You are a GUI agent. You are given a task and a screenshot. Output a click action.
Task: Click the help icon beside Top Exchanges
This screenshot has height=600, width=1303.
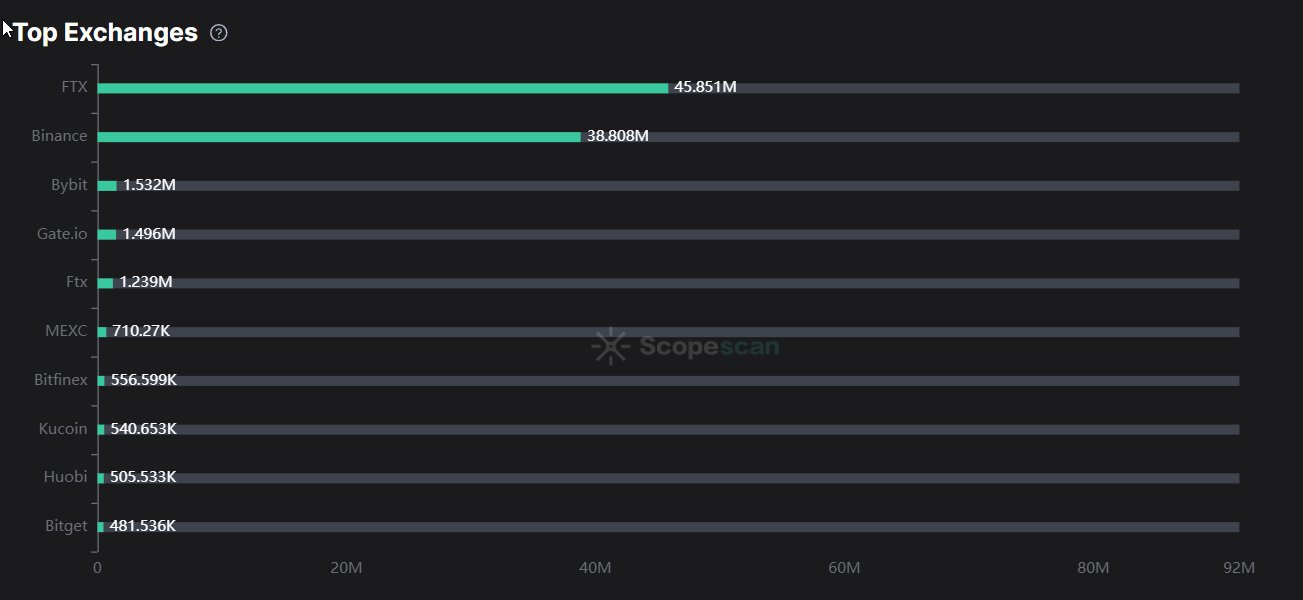coord(219,33)
